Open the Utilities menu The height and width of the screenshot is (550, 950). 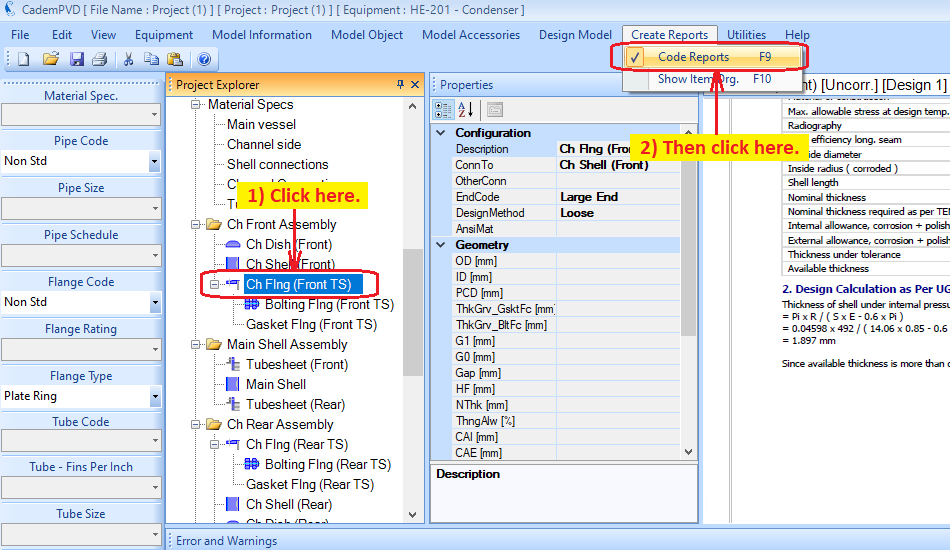[746, 35]
